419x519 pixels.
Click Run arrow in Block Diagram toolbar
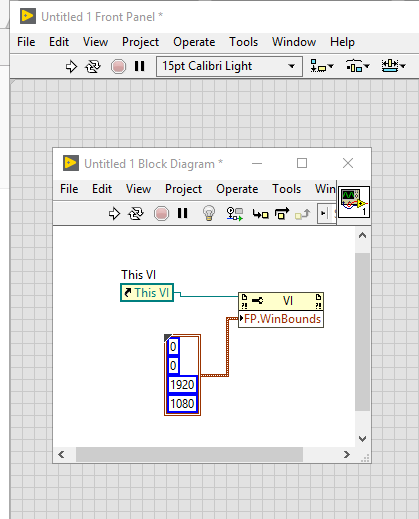(x=114, y=213)
